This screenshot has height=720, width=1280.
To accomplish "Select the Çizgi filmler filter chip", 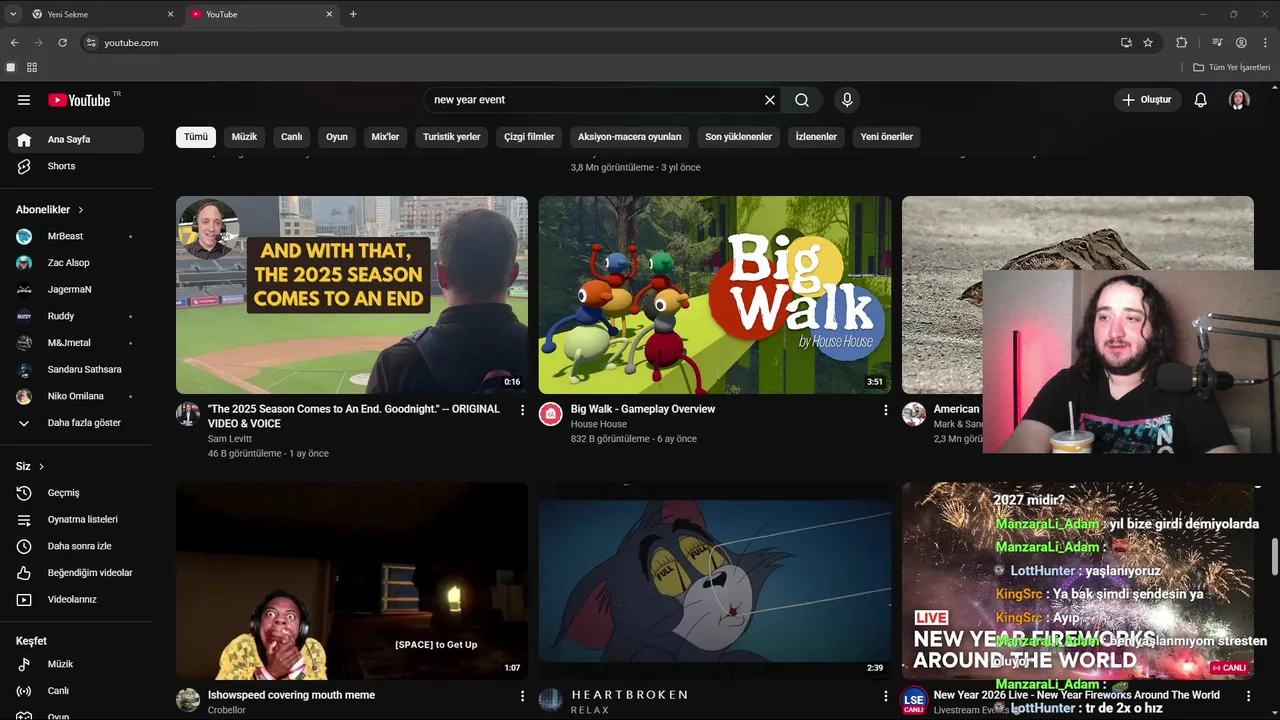I will click(529, 137).
